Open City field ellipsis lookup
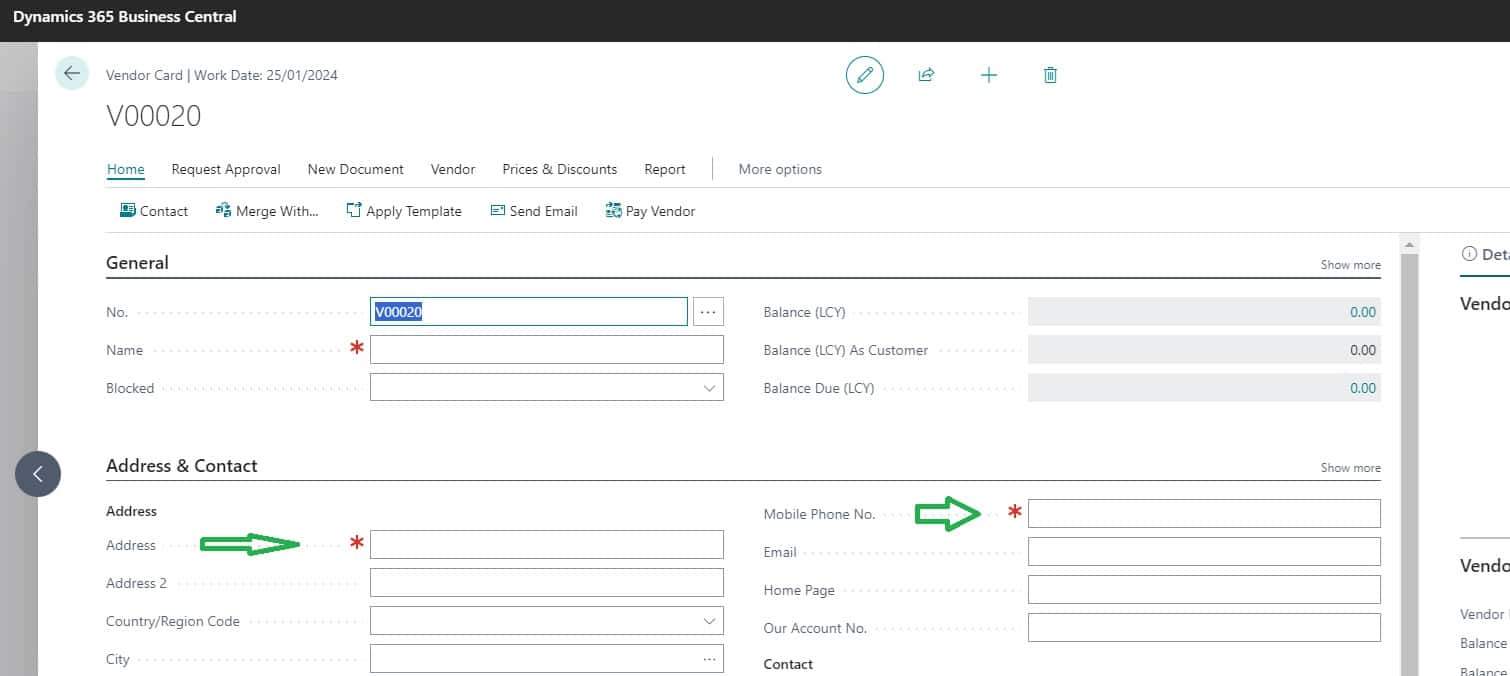 tap(709, 659)
